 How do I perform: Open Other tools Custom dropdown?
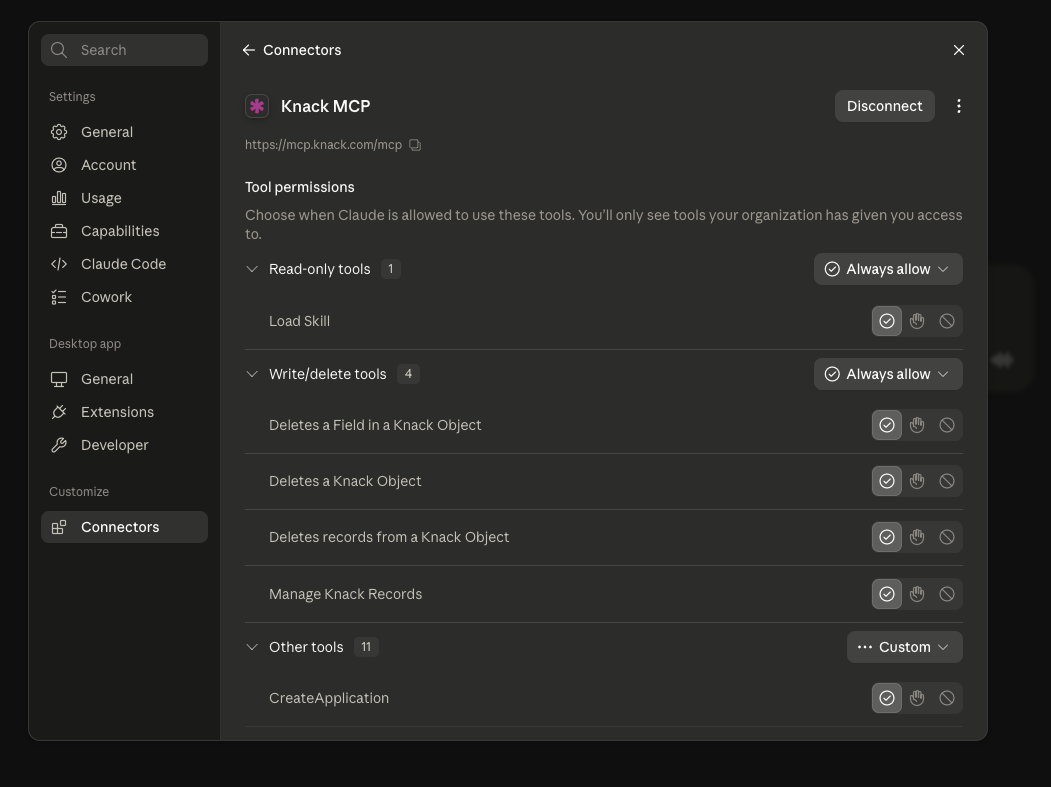(905, 647)
